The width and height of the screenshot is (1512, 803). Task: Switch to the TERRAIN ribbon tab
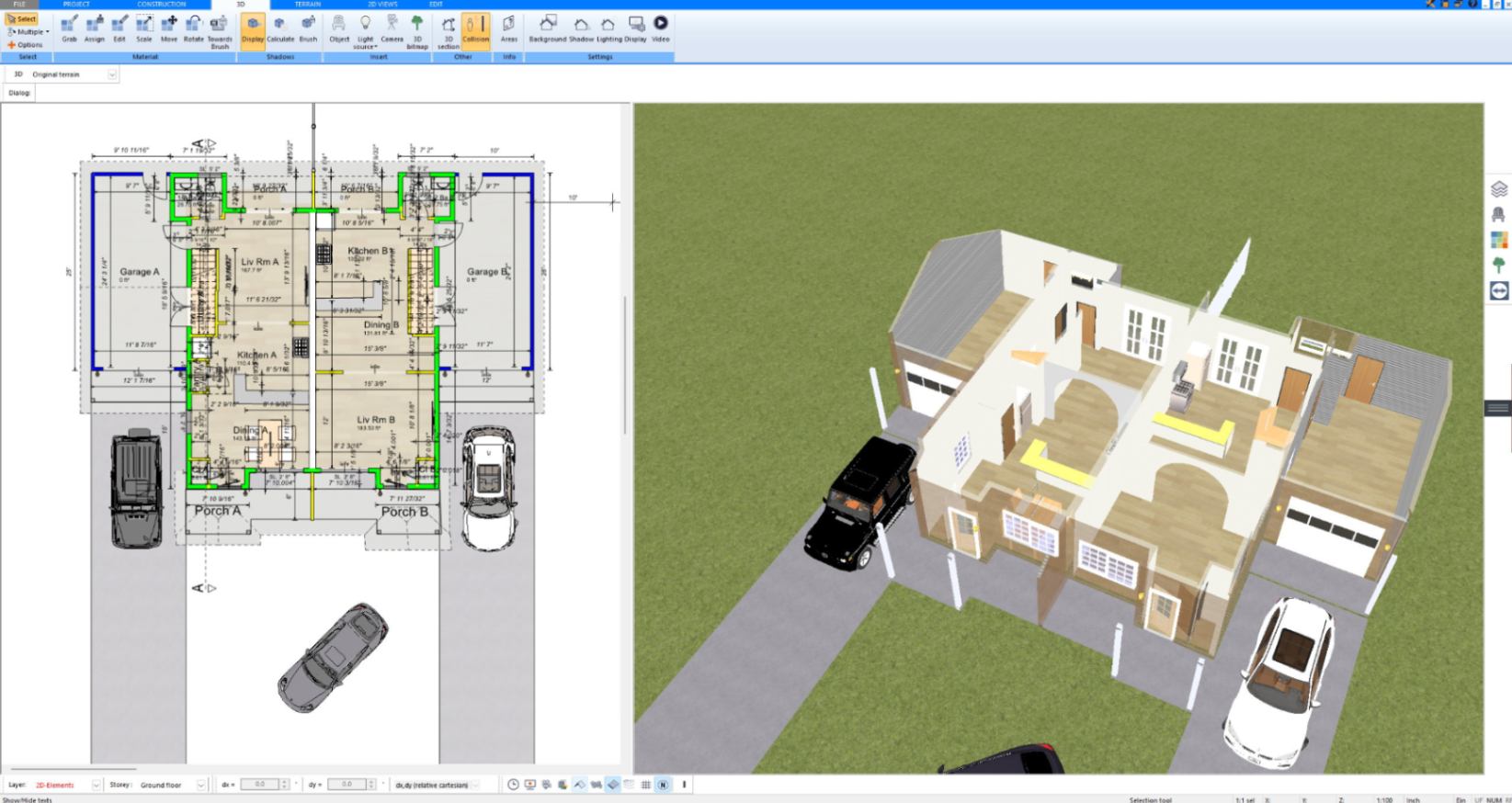[308, 5]
